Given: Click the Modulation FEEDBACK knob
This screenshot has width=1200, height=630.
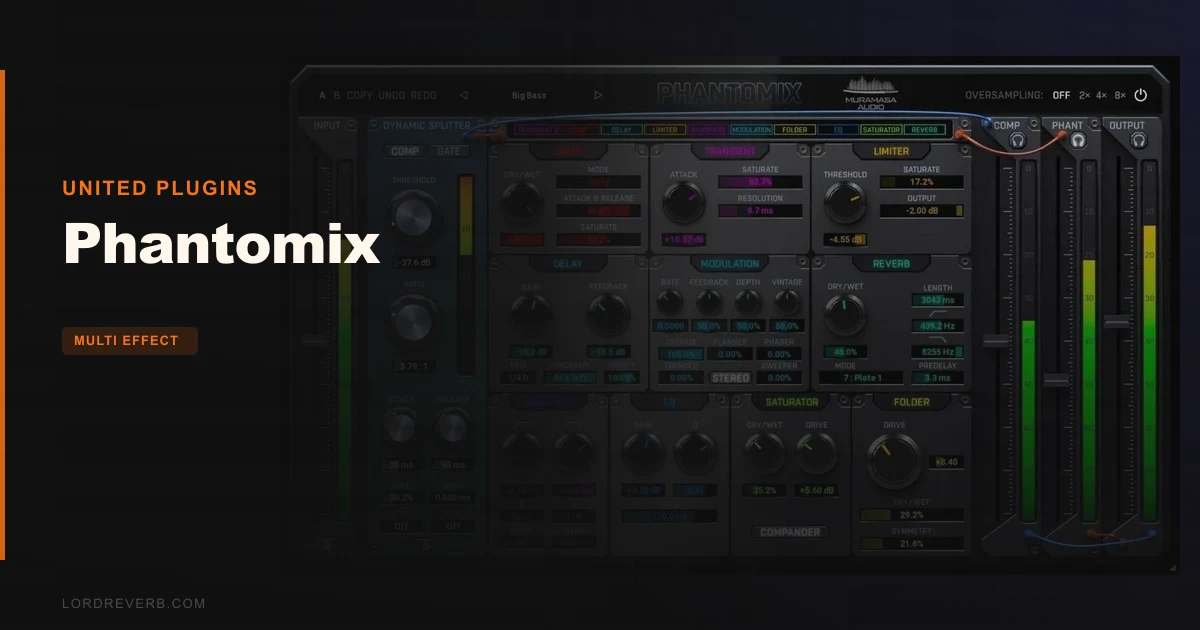Looking at the screenshot, I should [x=709, y=302].
